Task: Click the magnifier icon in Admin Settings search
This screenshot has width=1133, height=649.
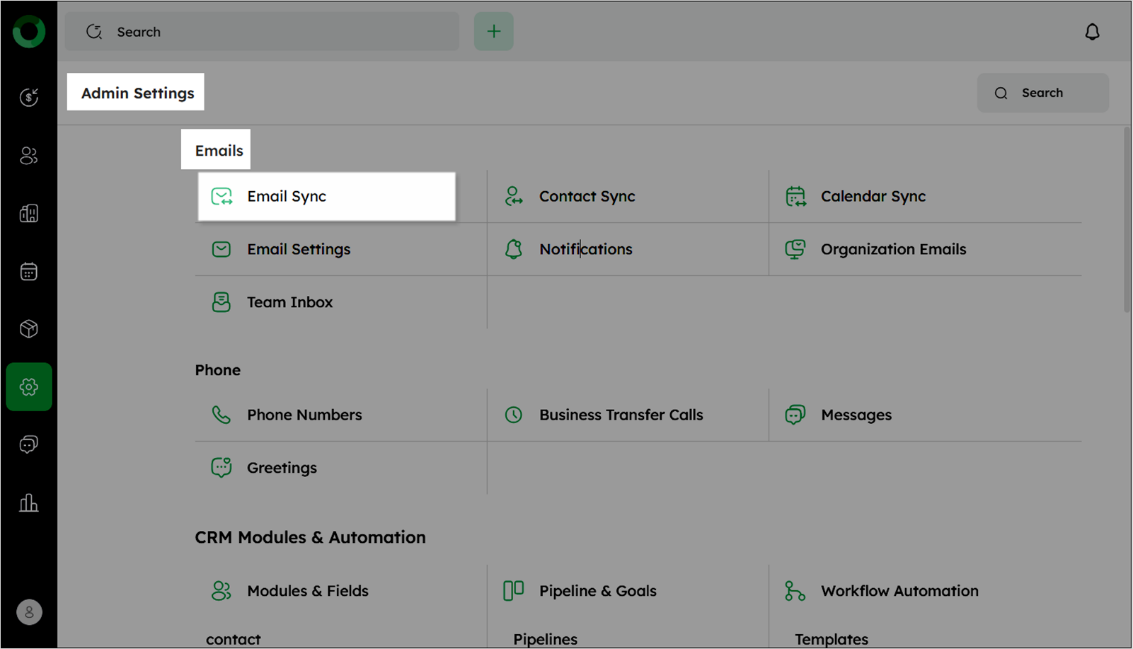Action: click(1001, 93)
